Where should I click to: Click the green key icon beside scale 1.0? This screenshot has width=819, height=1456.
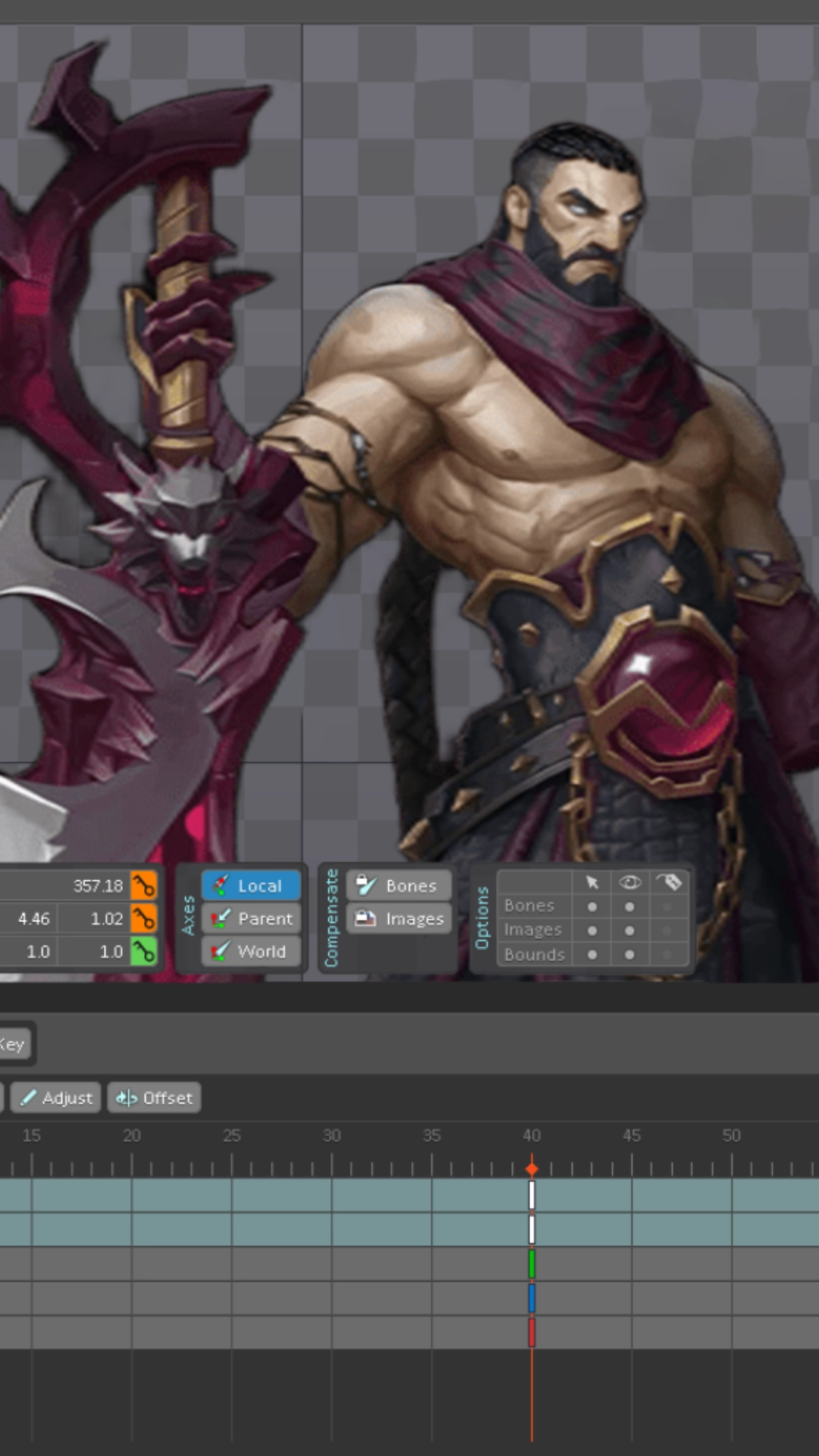(143, 951)
